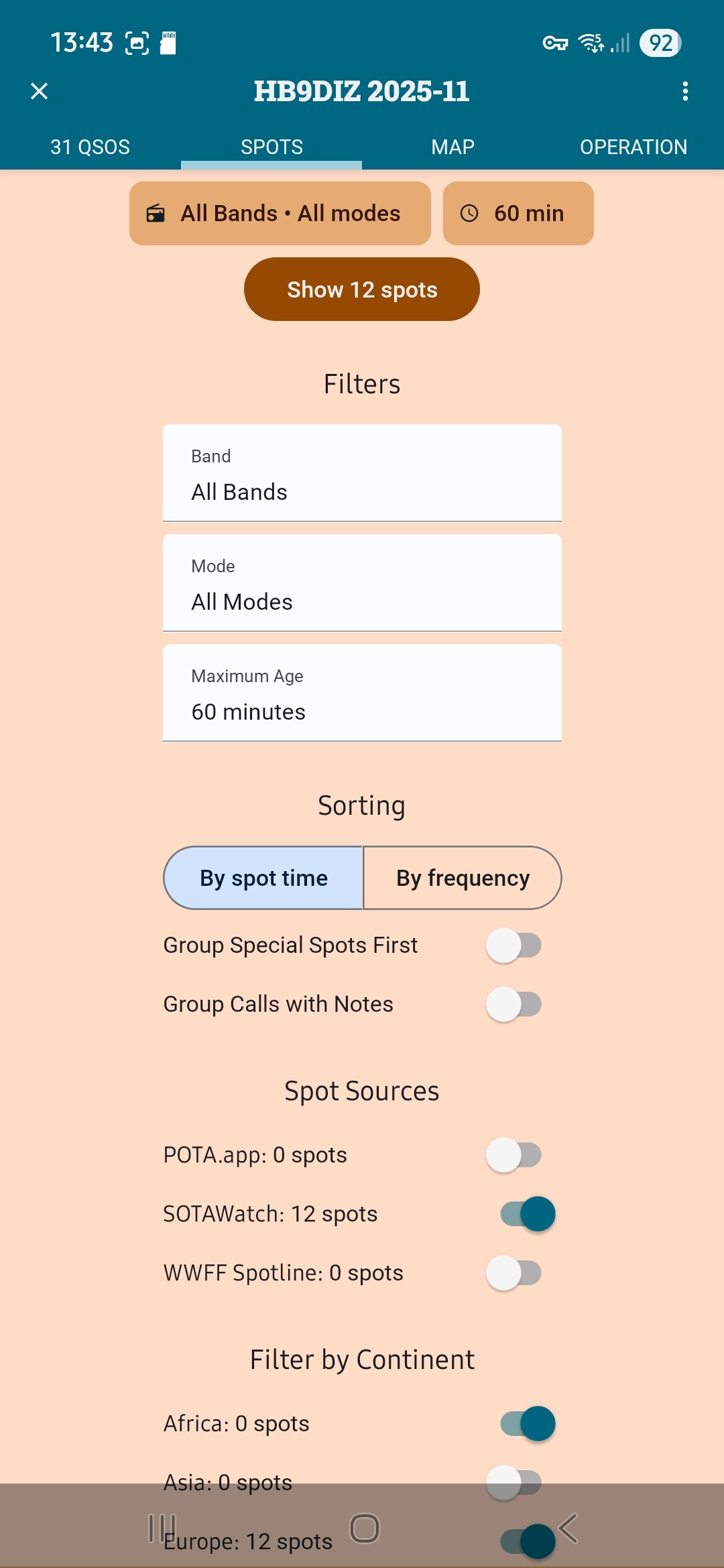Switch to the 31 QSOS tab

(x=90, y=147)
